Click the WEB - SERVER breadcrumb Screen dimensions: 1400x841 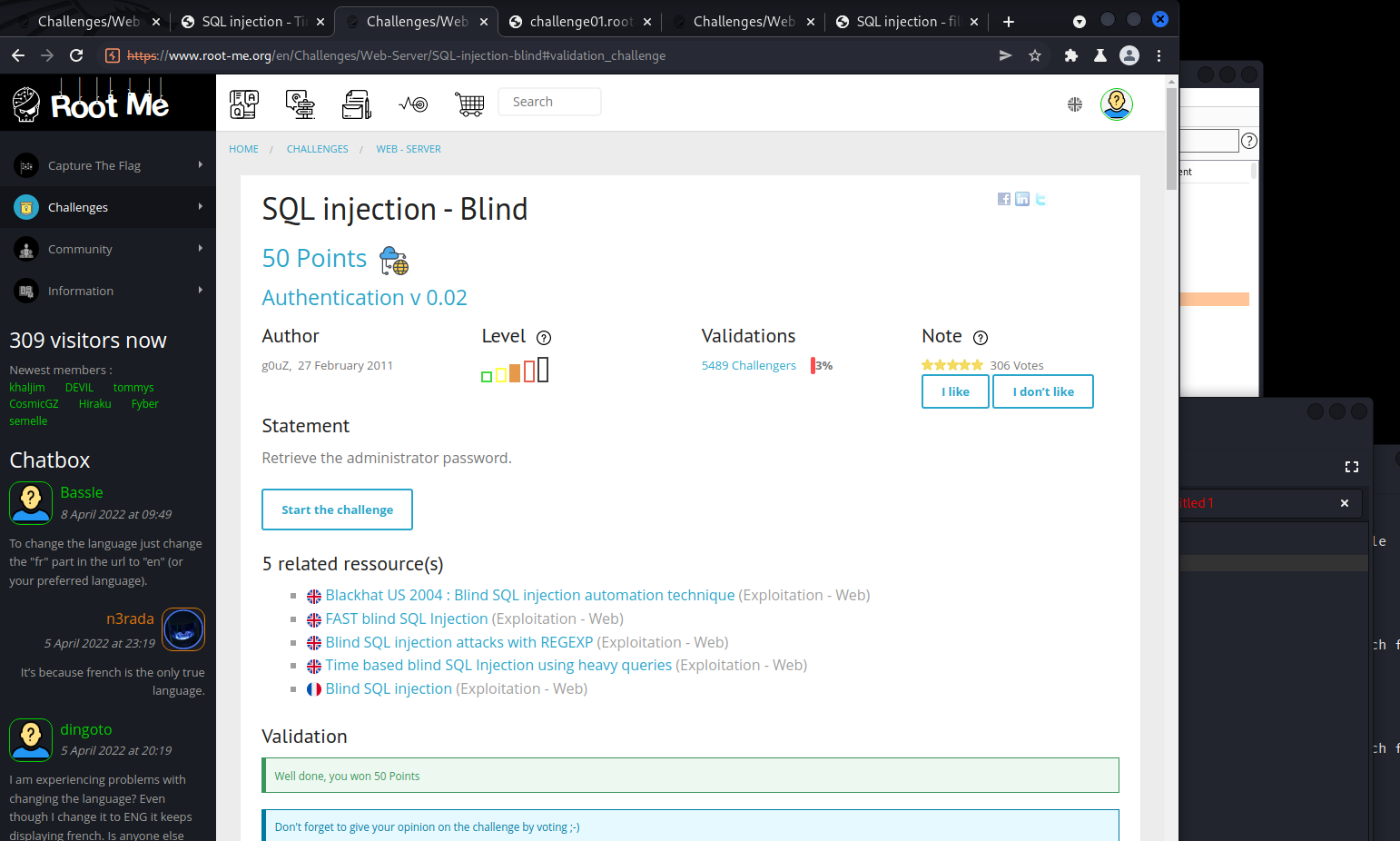409,149
